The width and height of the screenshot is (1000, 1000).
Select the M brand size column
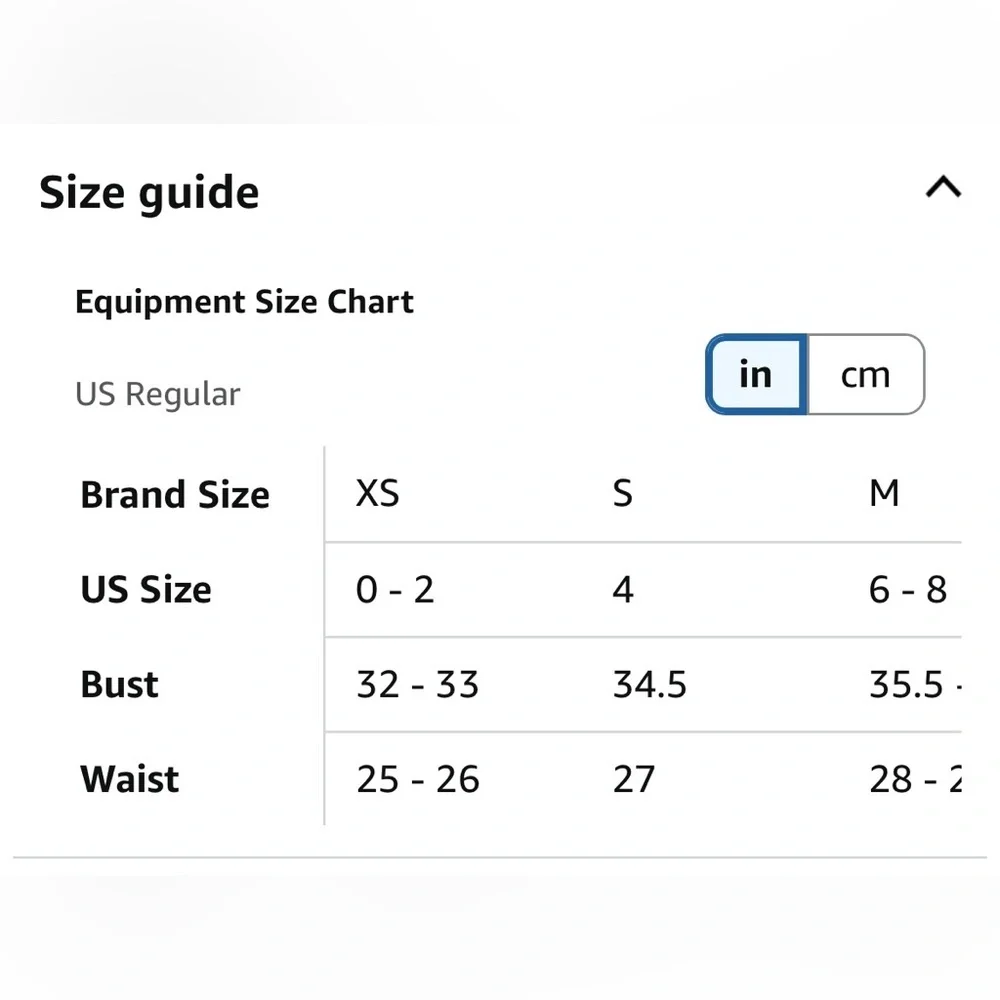[x=884, y=494]
